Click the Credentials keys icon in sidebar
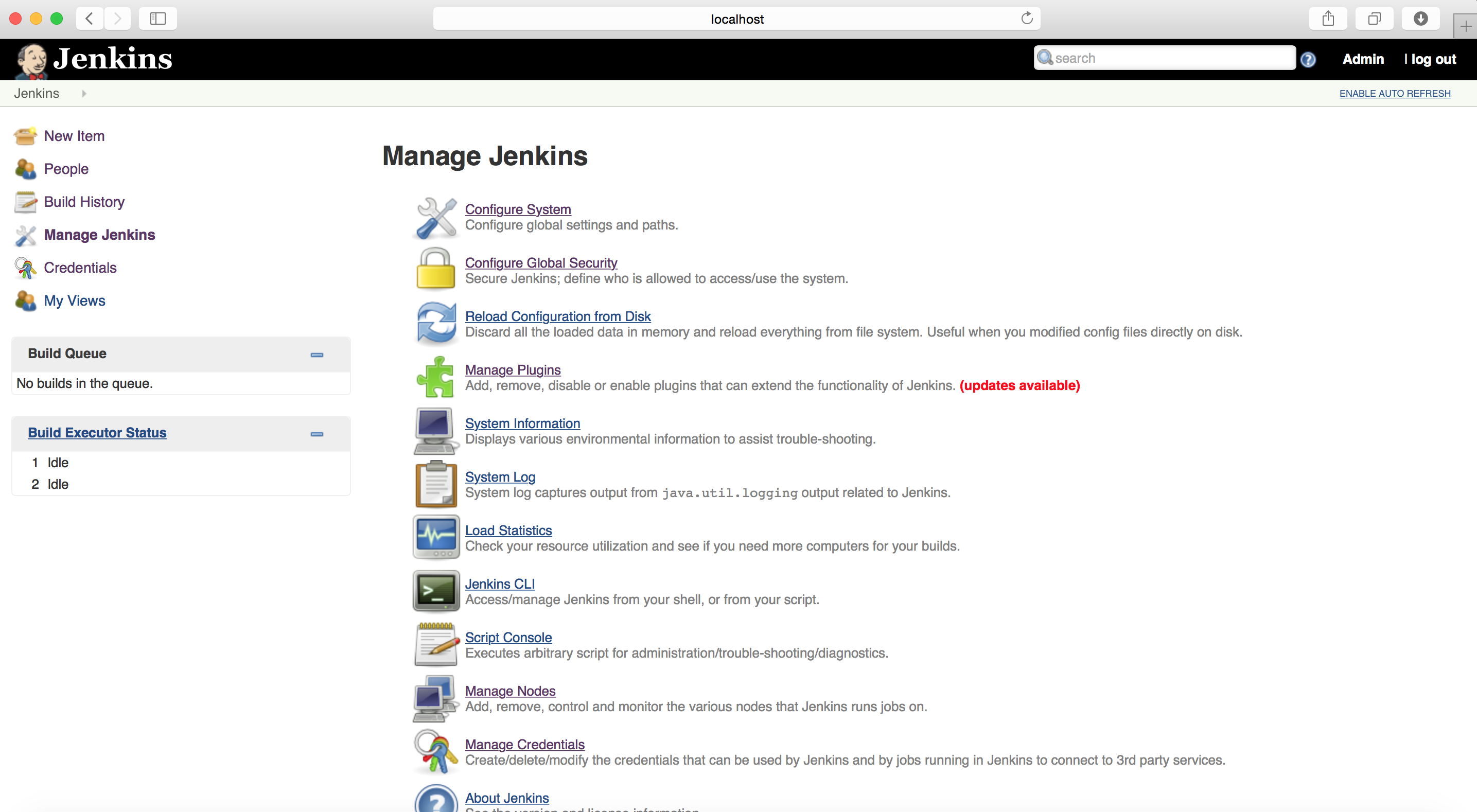The image size is (1477, 812). pyautogui.click(x=26, y=268)
